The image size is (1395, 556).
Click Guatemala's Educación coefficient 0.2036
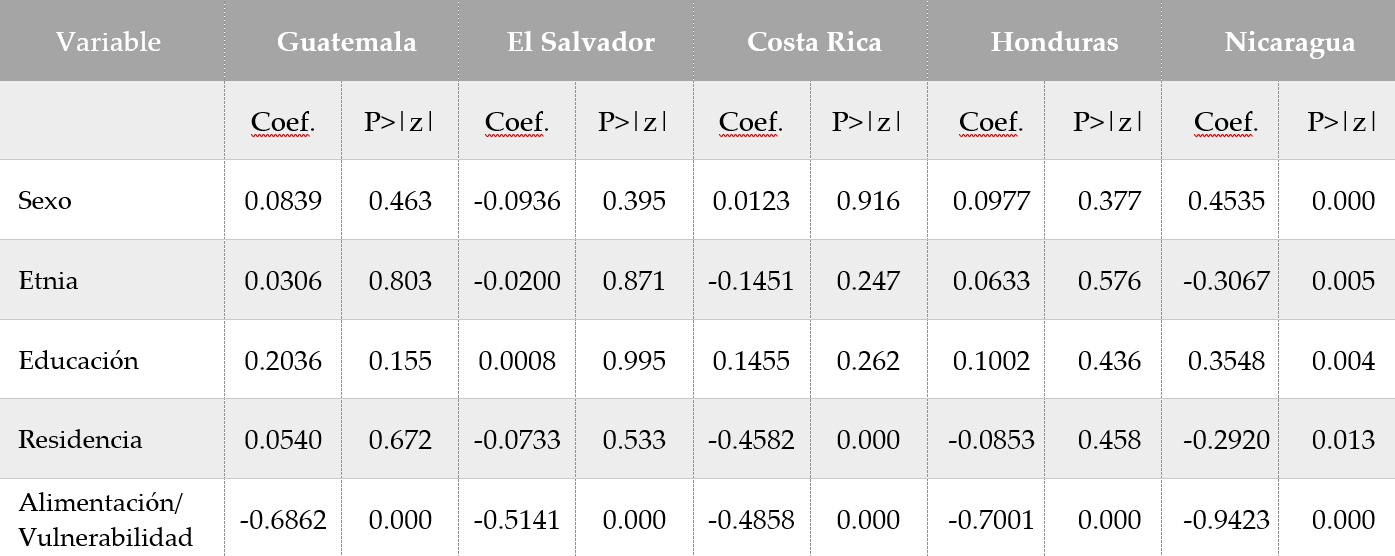tap(283, 361)
